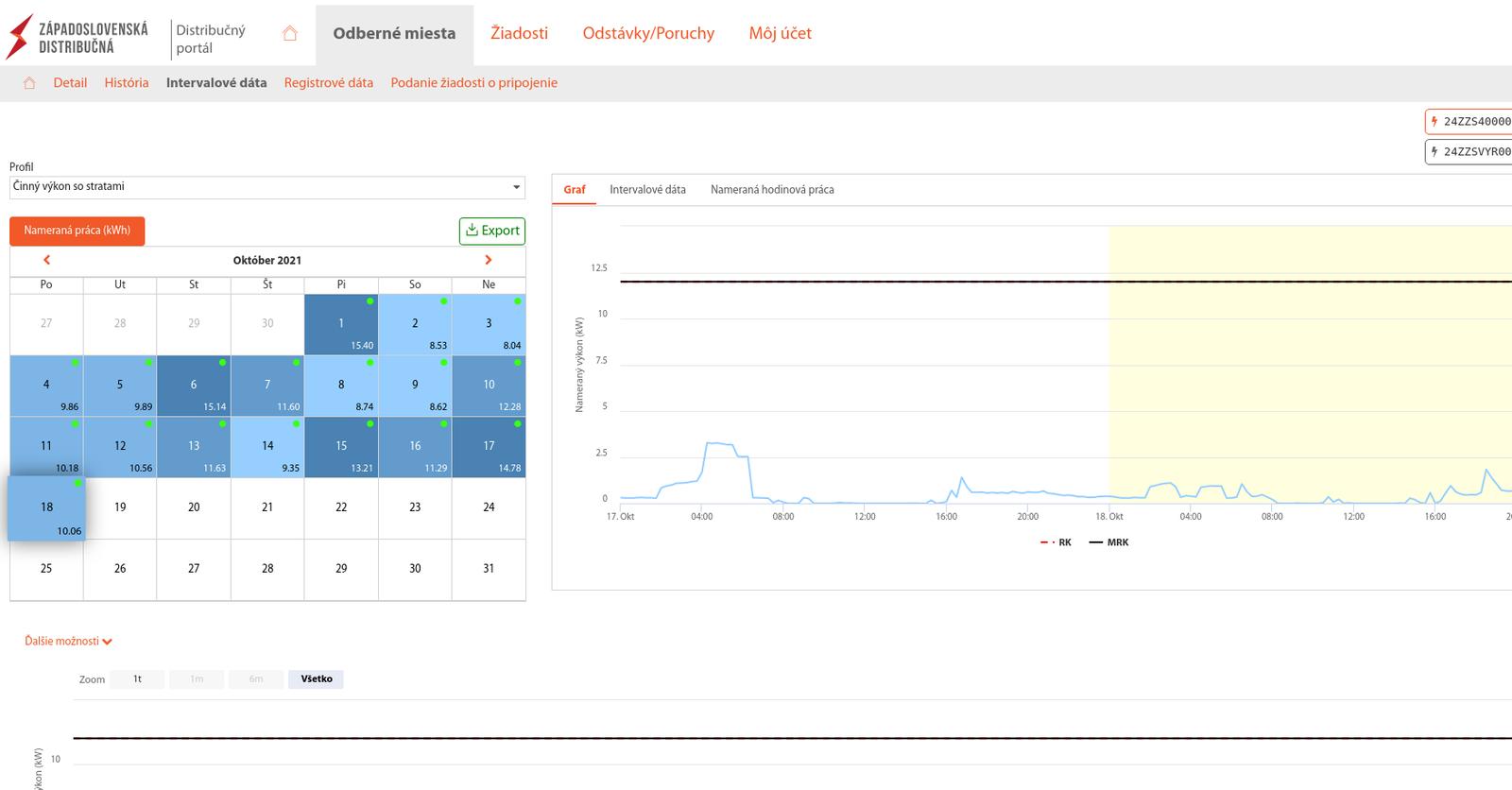Image resolution: width=1512 pixels, height=790 pixels.
Task: Toggle Nameraná práca (kWh) display
Action: click(x=77, y=231)
